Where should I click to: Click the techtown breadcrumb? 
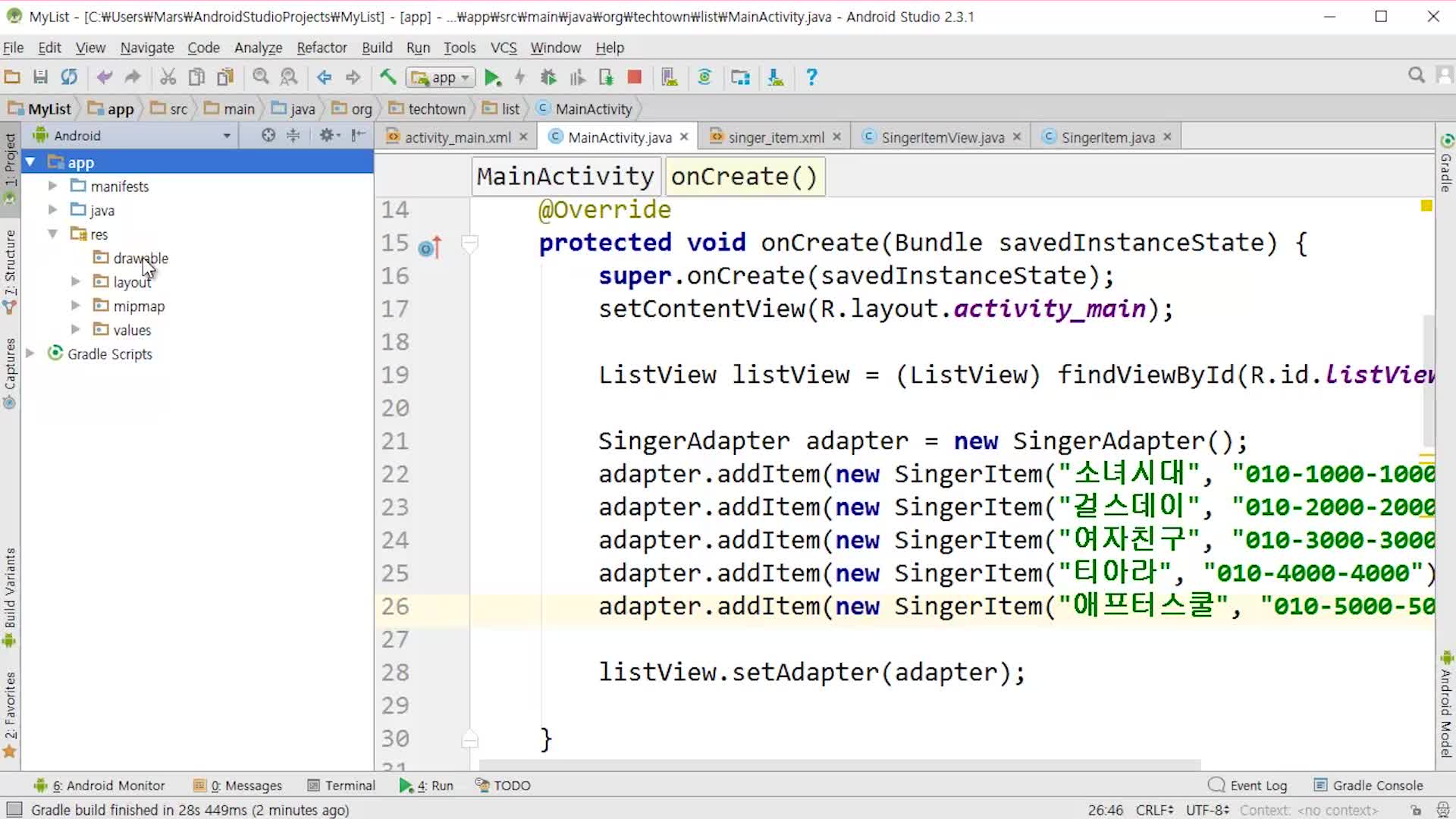click(x=428, y=109)
